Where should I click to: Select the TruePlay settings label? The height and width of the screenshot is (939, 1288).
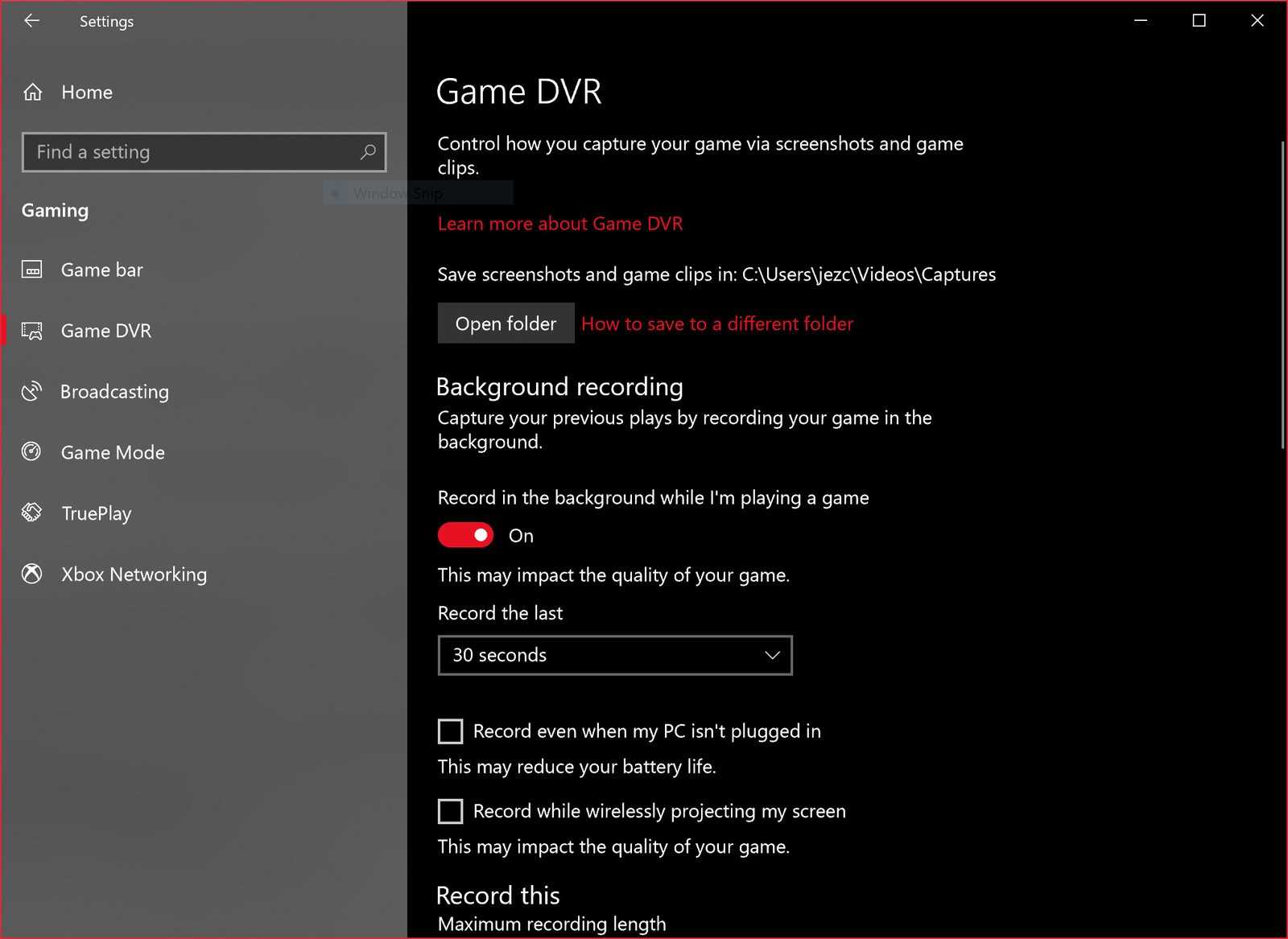click(96, 513)
